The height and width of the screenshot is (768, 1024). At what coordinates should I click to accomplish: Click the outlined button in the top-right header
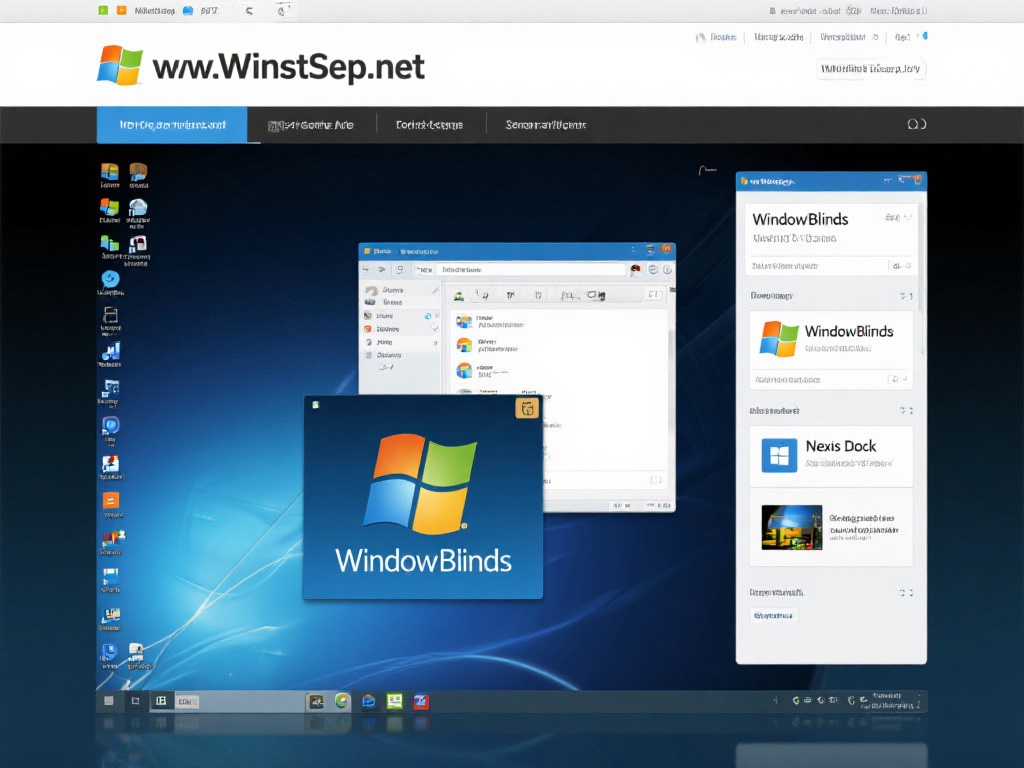coord(870,69)
